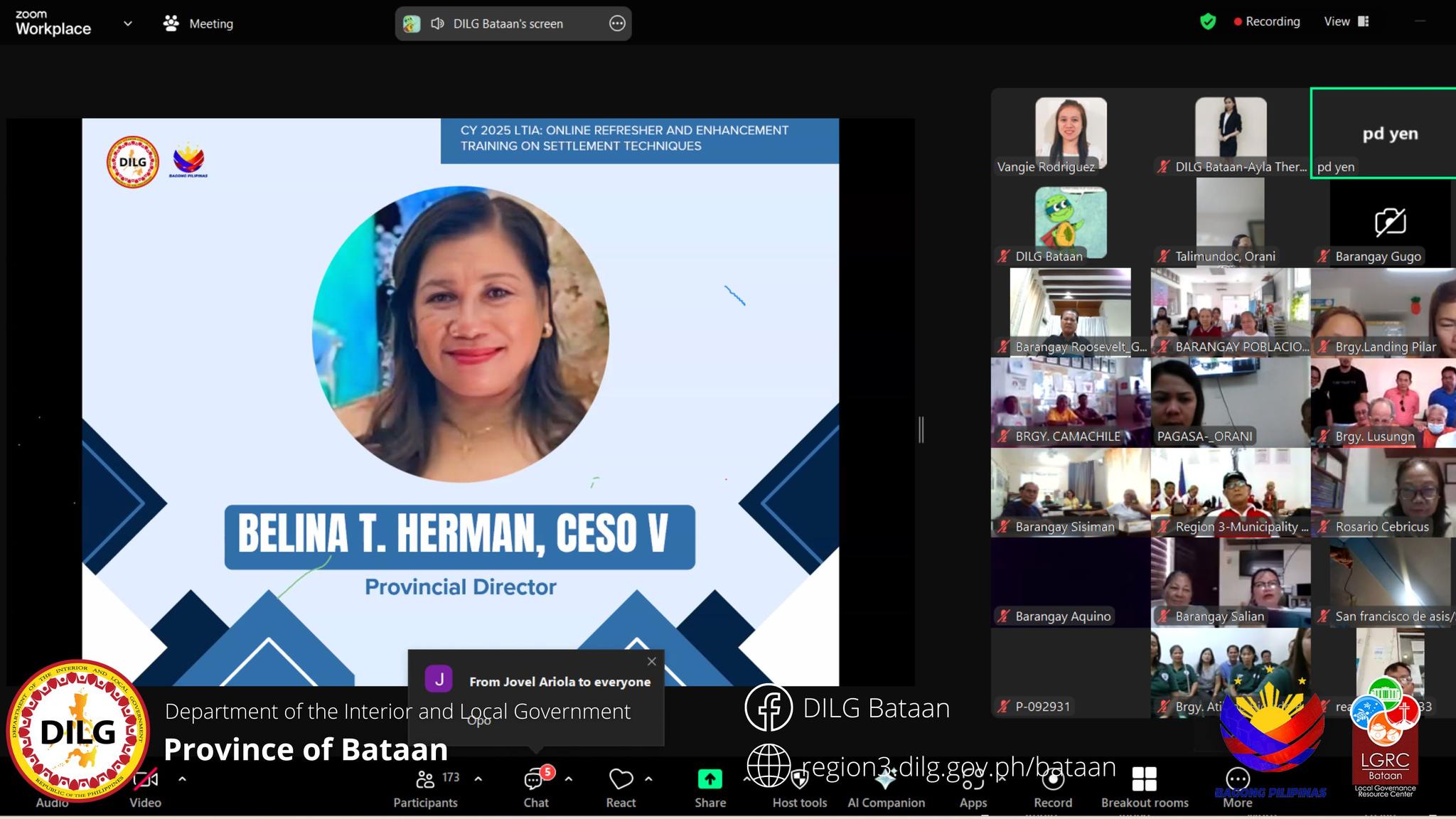The height and width of the screenshot is (819, 1456).
Task: Select the Barangay Sisiman video tile
Action: [x=1071, y=492]
